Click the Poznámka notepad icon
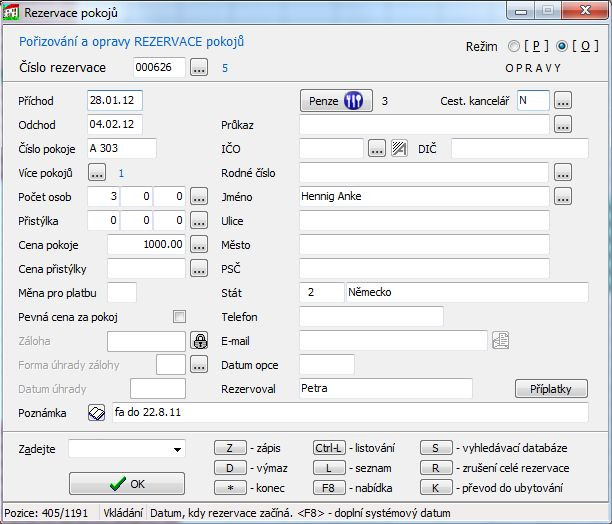 pyautogui.click(x=96, y=412)
